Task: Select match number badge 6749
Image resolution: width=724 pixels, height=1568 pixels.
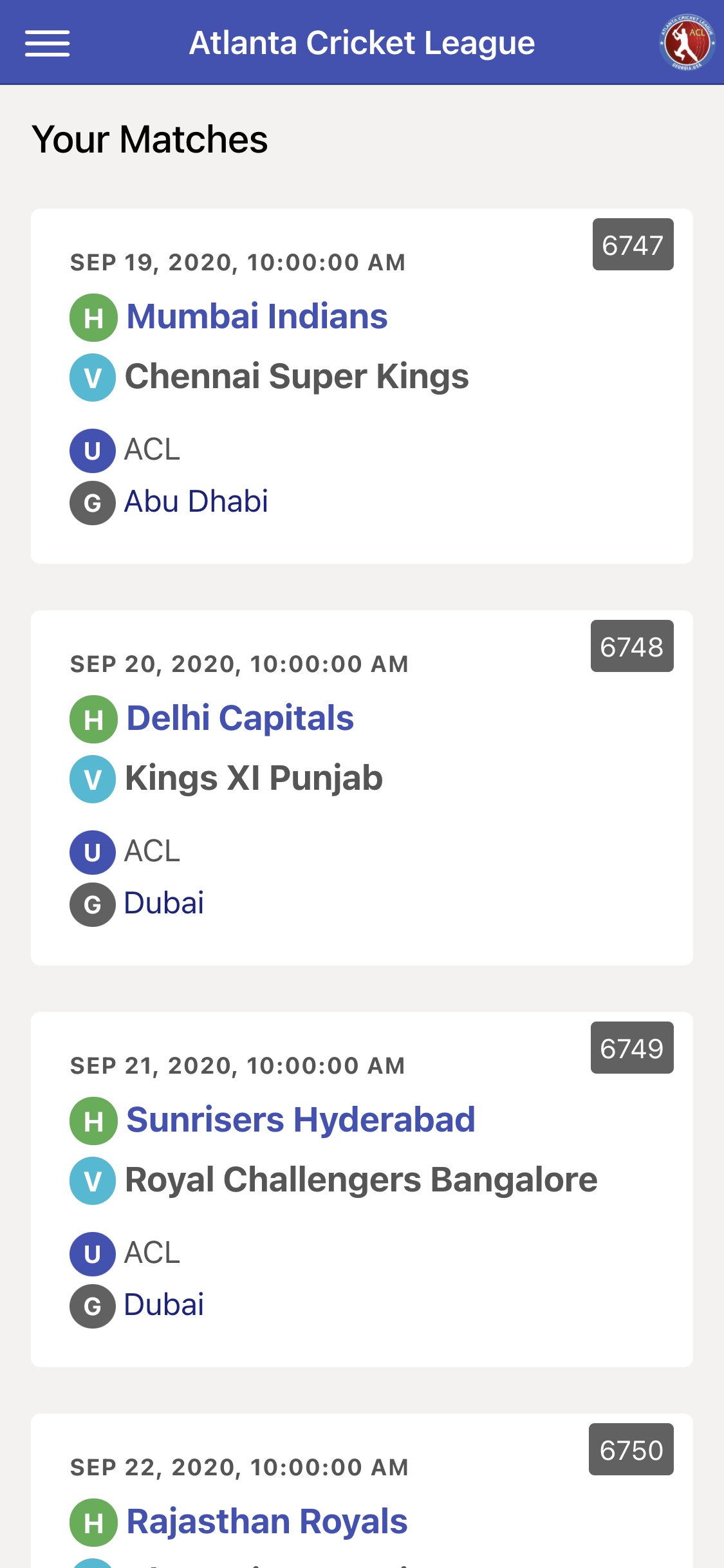Action: click(632, 1048)
